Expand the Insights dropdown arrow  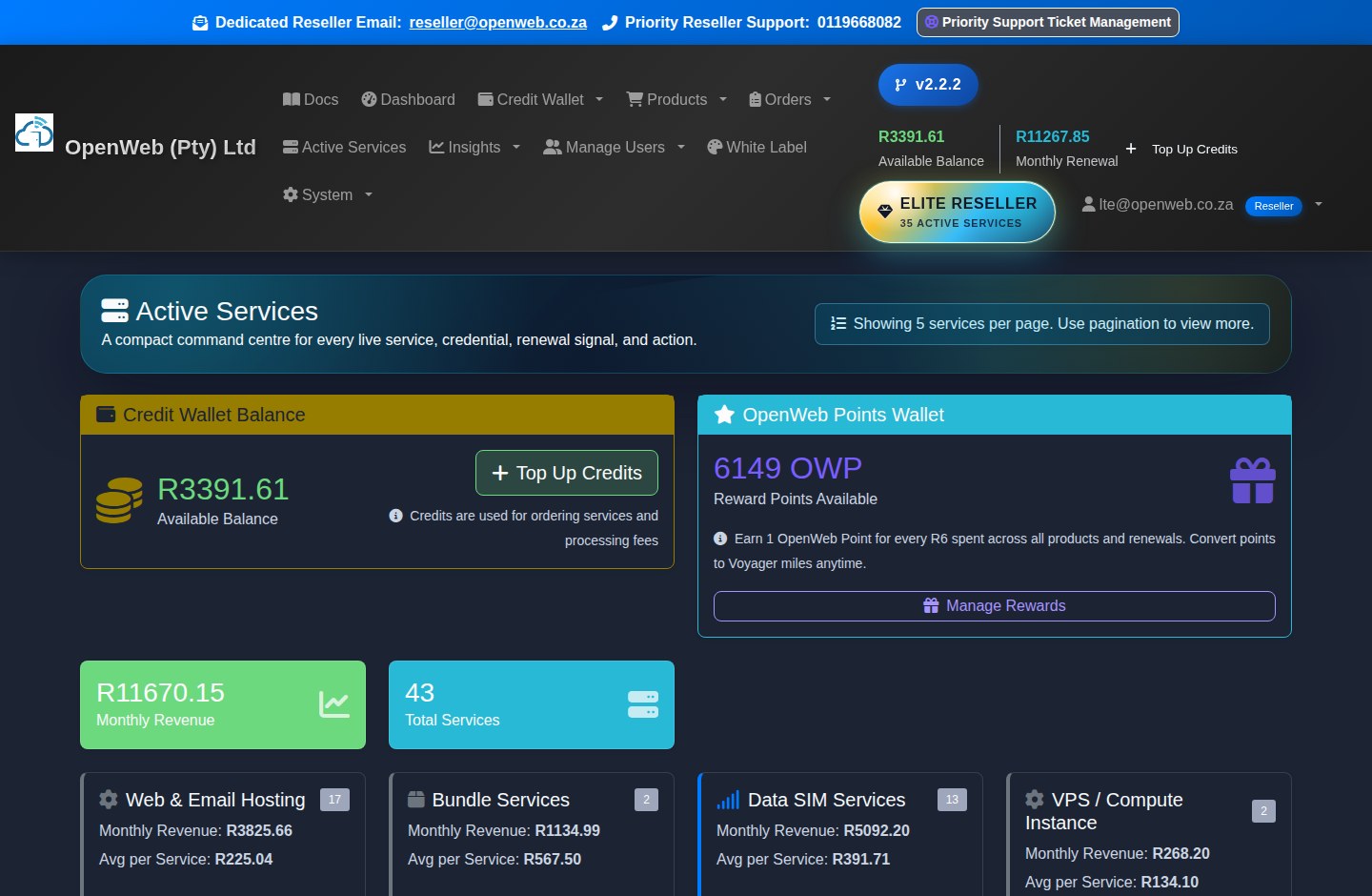pos(516,147)
